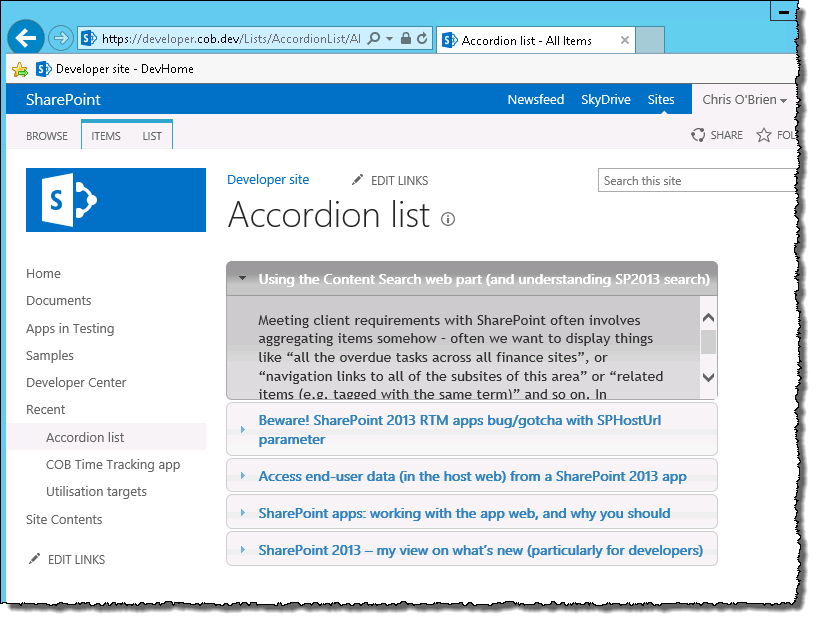Expand SharePoint apps: working with the app web
This screenshot has width=817, height=622.
click(243, 513)
